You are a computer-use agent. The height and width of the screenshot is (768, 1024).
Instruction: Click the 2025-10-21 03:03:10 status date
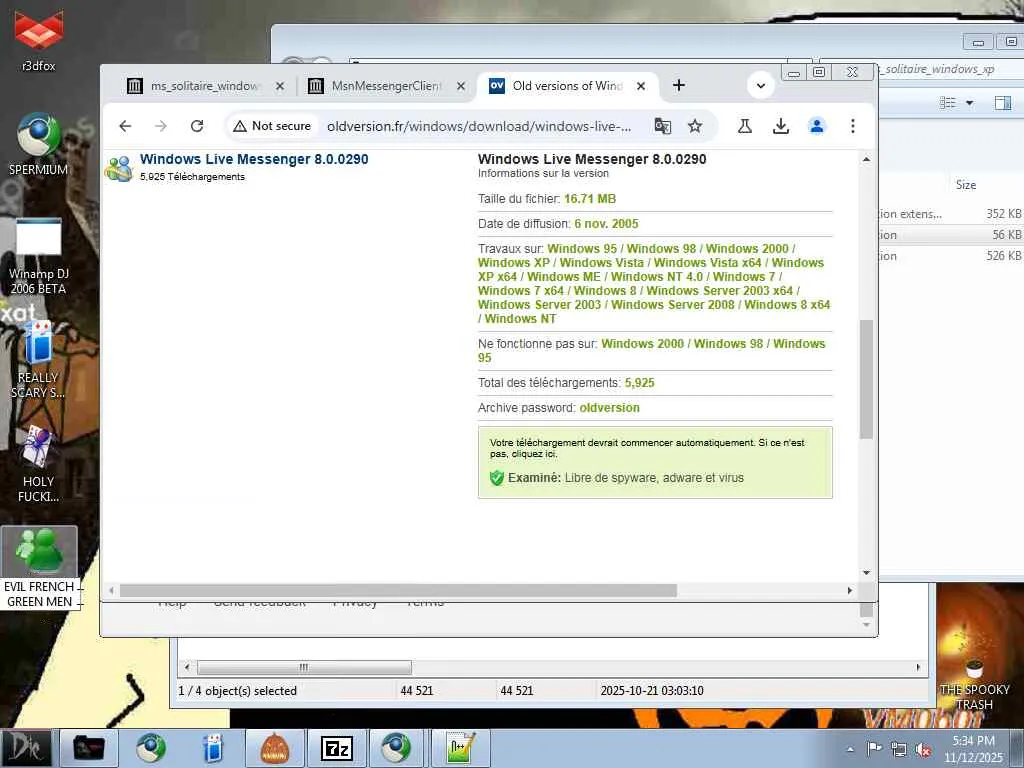pyautogui.click(x=652, y=690)
